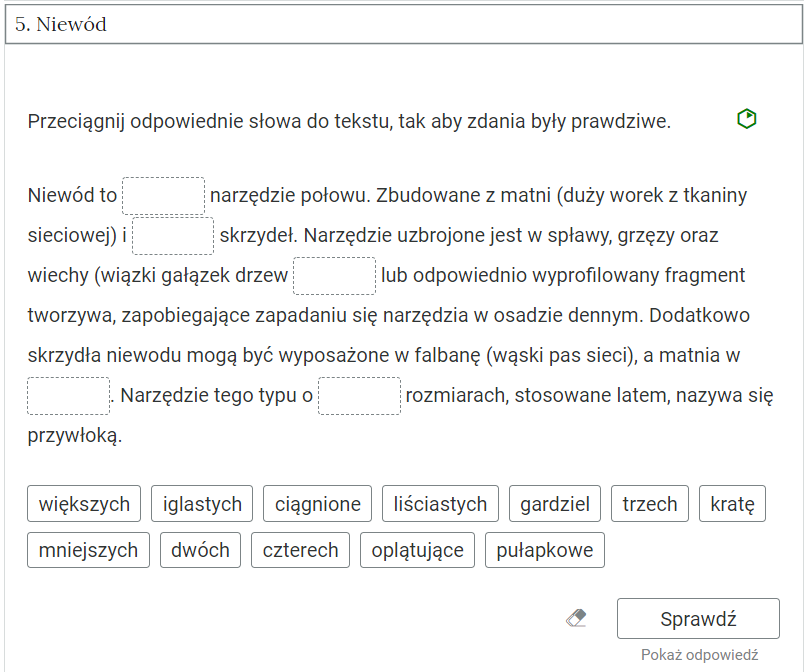Select the word tile "liściastych"
This screenshot has height=672, width=804.
440,504
